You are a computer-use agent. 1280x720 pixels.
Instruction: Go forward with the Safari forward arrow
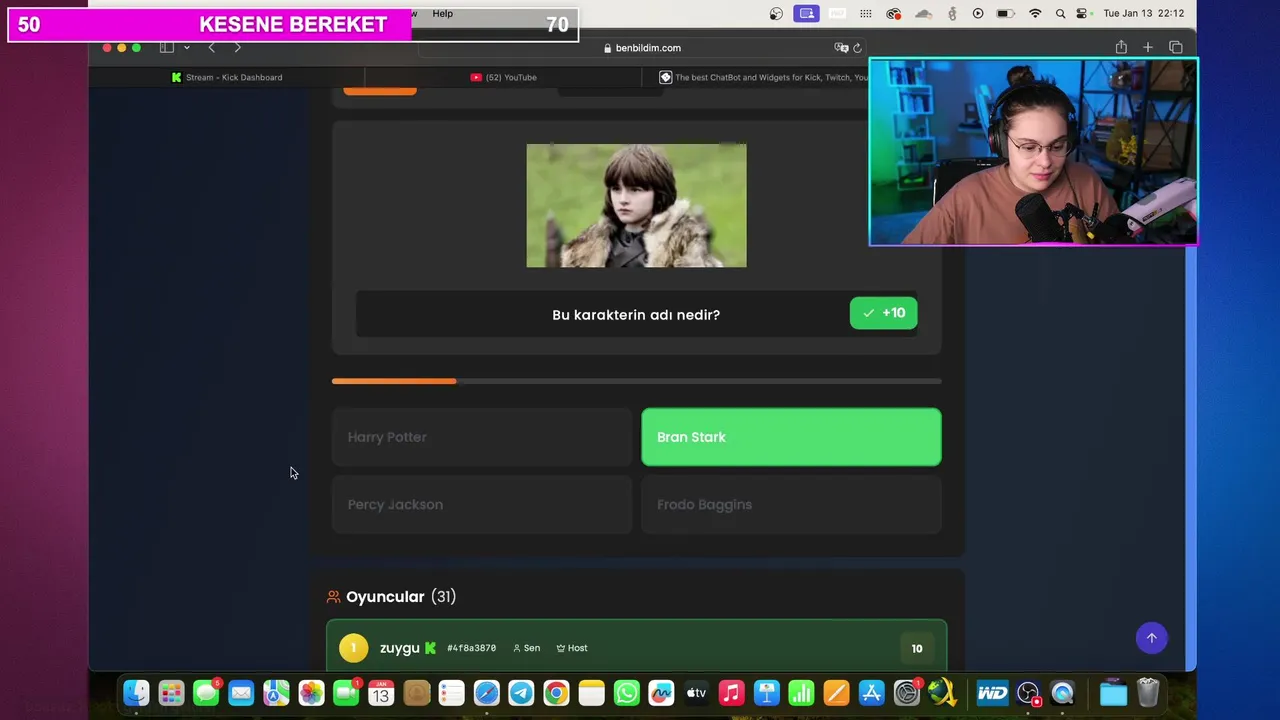pos(237,47)
